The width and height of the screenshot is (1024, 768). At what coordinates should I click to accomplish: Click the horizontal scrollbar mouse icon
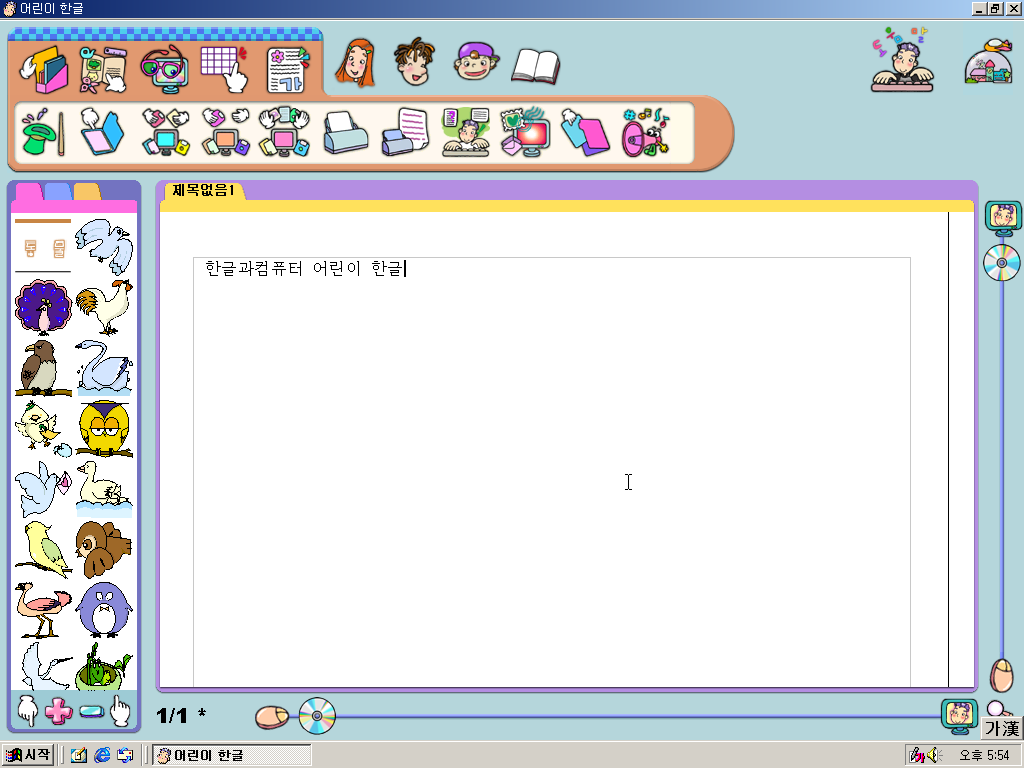point(272,717)
